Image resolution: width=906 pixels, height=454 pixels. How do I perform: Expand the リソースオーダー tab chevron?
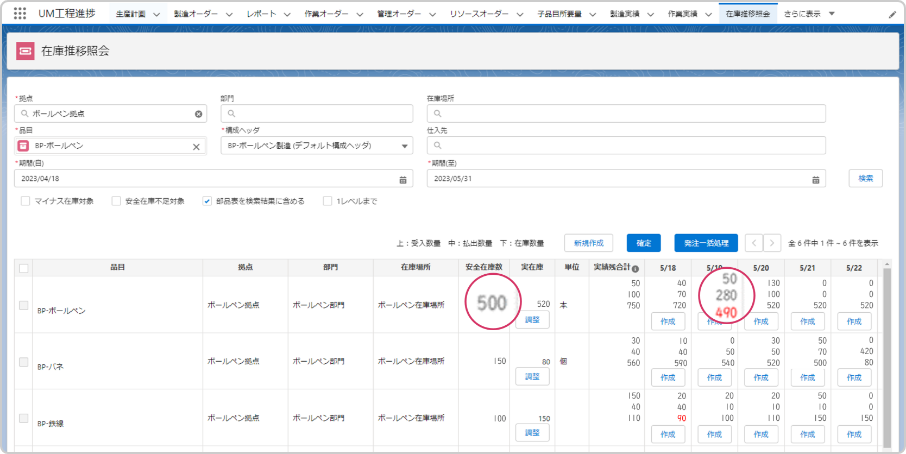click(x=519, y=14)
